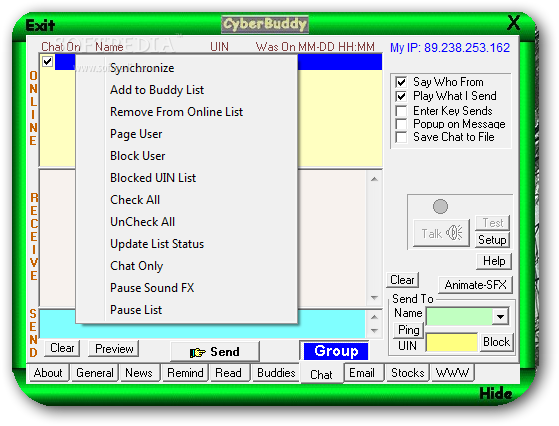Select the Chat tab

click(x=322, y=374)
